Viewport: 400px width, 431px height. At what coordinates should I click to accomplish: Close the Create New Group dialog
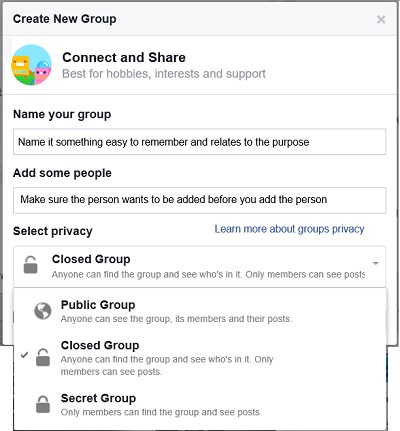point(381,19)
